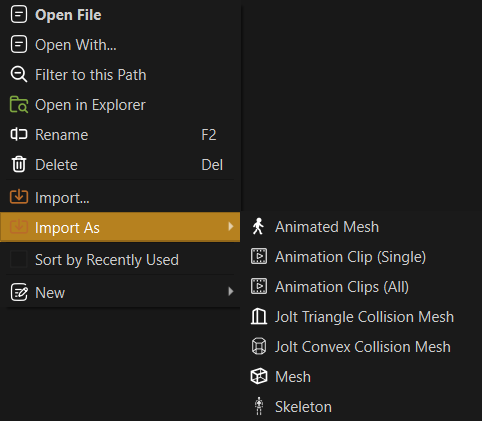Image resolution: width=482 pixels, height=421 pixels.
Task: Click the Rename icon
Action: click(x=19, y=135)
